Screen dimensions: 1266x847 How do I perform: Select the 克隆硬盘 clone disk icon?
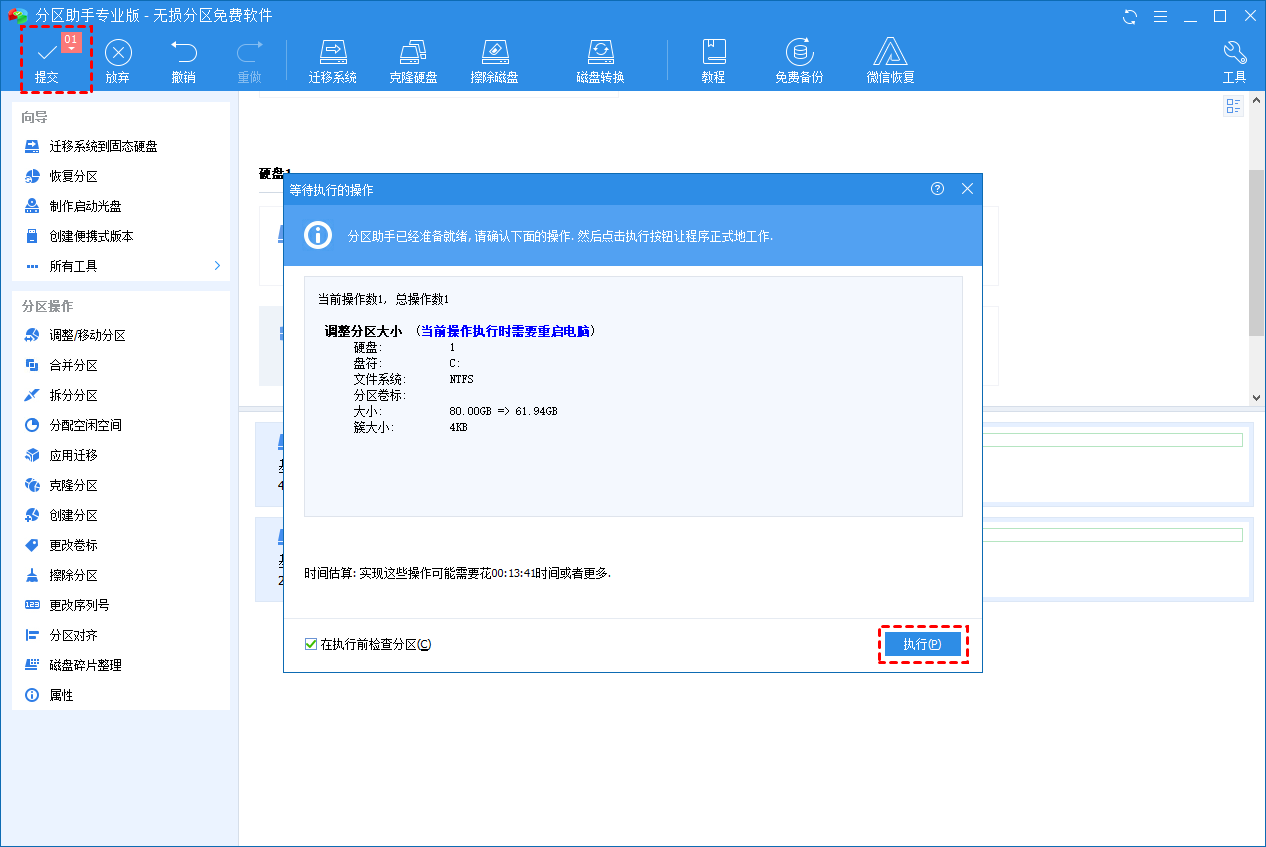coord(413,53)
